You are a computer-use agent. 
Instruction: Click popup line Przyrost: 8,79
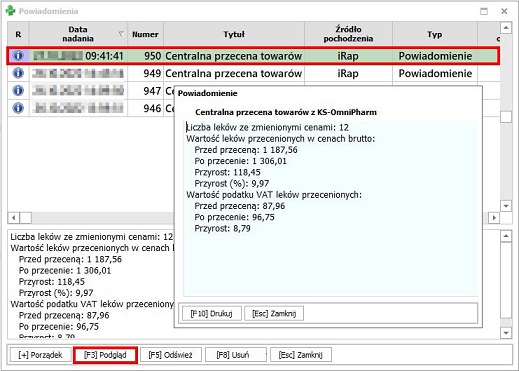[x=222, y=228]
